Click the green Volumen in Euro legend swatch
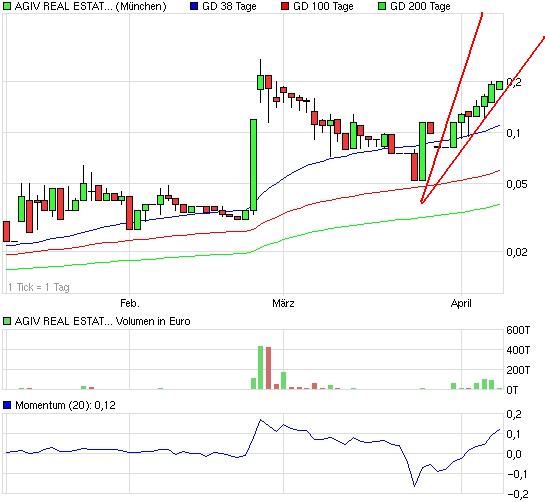This screenshot has width=545, height=502. pyautogui.click(x=7, y=321)
